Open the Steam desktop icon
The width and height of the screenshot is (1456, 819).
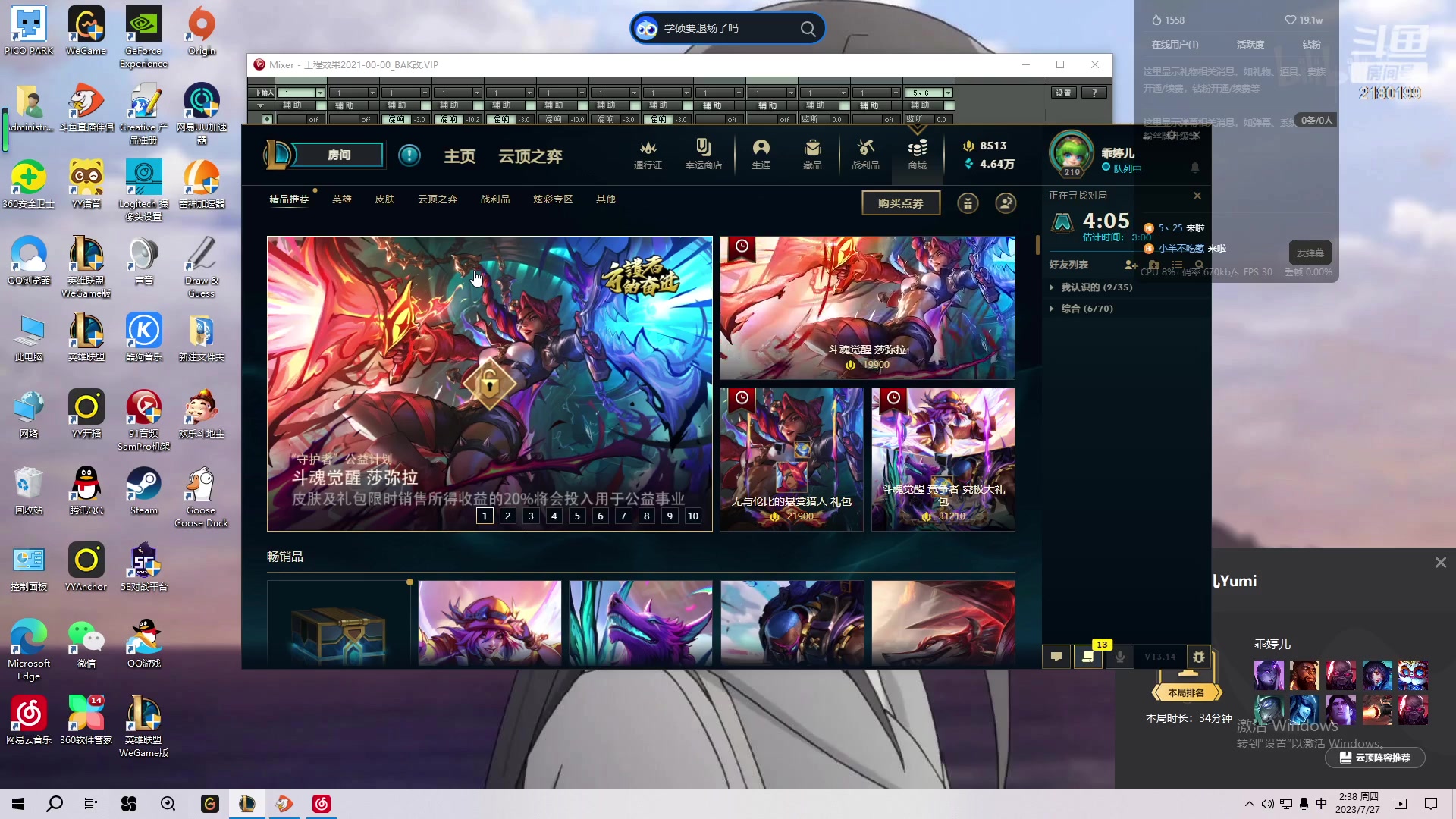[x=143, y=491]
